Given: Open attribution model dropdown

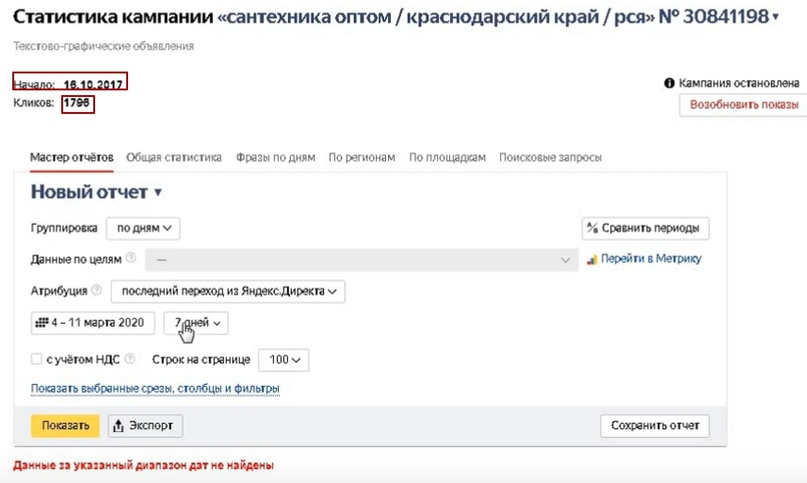Looking at the screenshot, I should pyautogui.click(x=228, y=291).
